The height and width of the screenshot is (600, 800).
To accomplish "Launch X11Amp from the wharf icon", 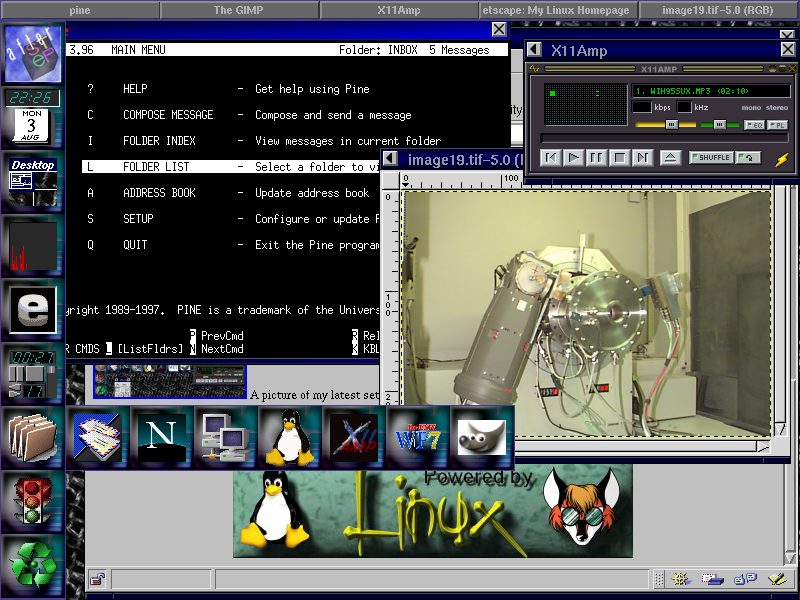I will [354, 438].
